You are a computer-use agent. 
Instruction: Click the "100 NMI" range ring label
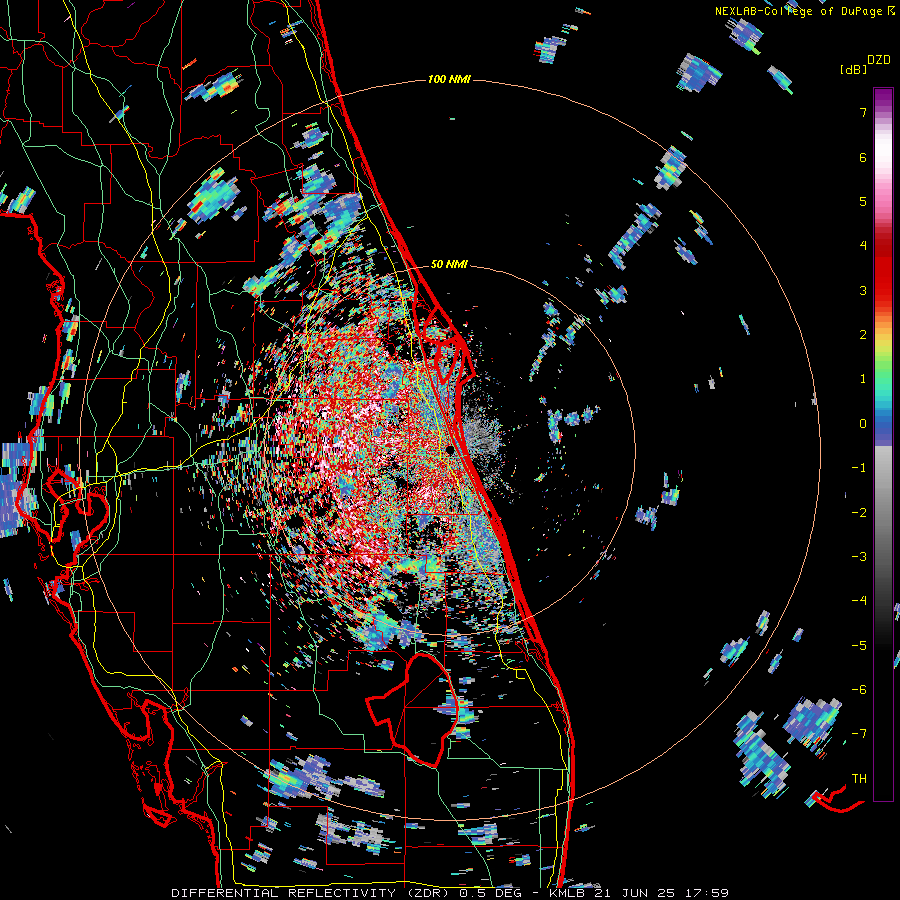click(x=449, y=79)
